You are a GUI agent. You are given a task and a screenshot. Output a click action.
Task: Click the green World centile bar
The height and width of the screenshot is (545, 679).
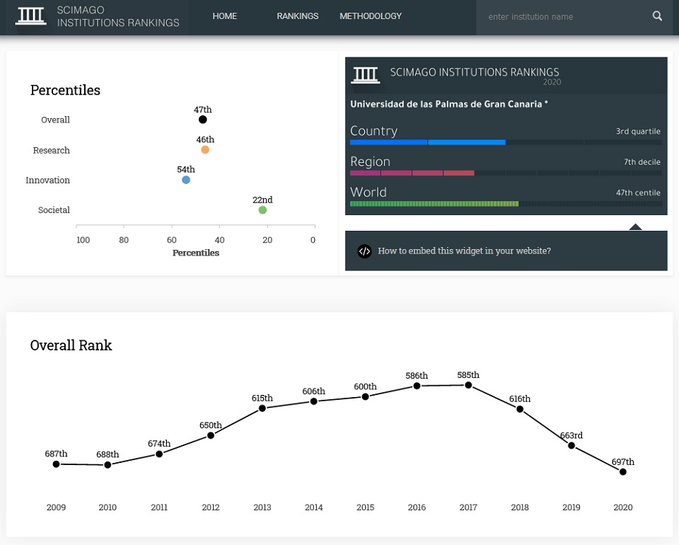pyautogui.click(x=434, y=204)
